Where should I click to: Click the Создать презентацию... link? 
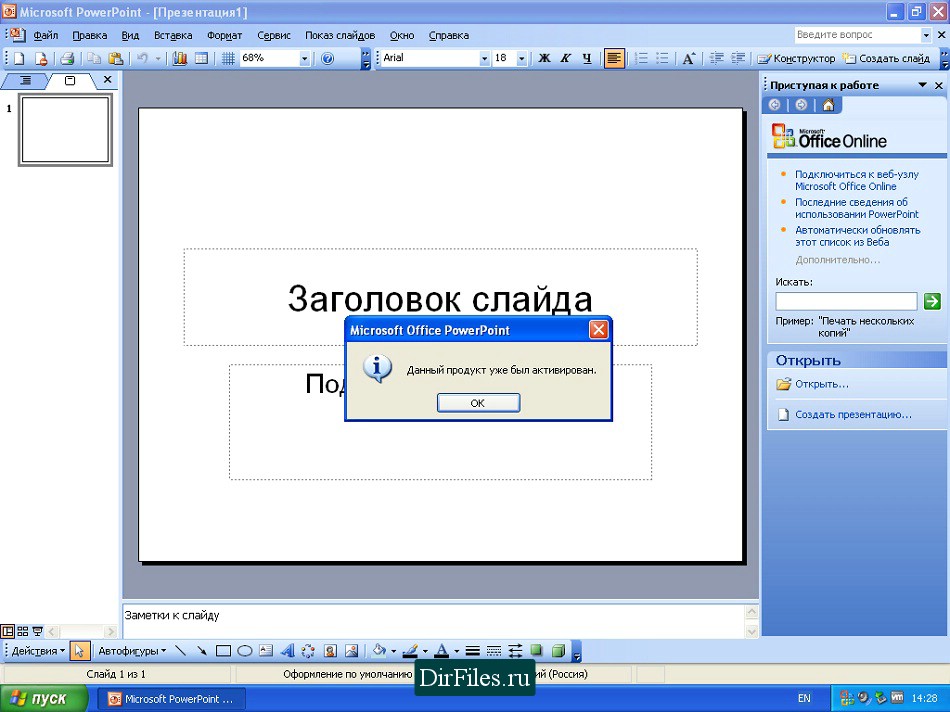point(853,414)
